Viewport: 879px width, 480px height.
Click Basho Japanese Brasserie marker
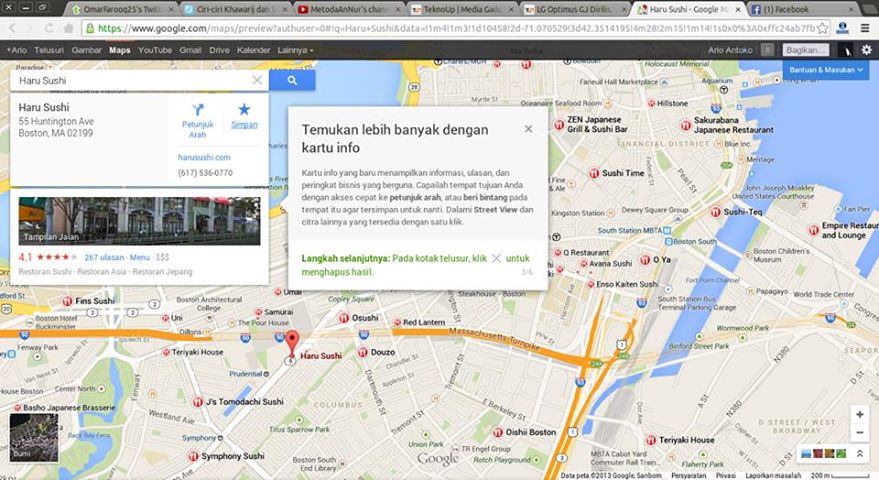(18, 408)
